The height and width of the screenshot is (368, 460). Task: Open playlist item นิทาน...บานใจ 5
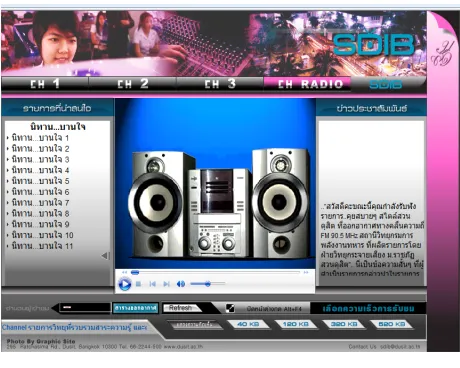pos(40,181)
